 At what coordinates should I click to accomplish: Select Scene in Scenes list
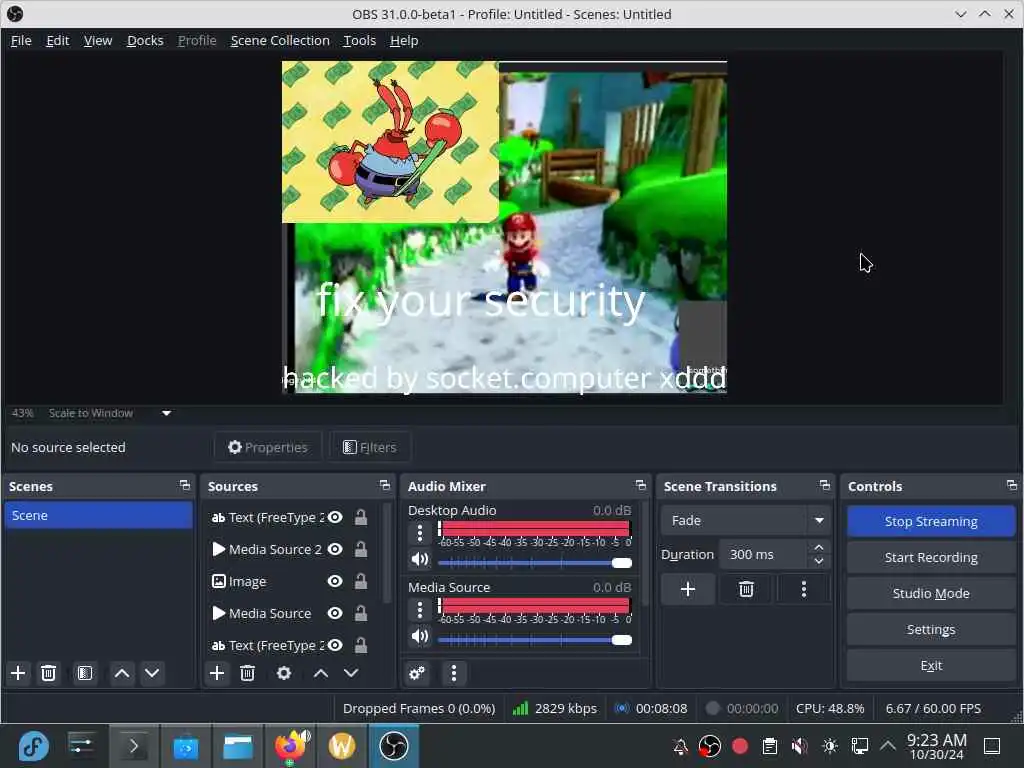click(x=99, y=515)
